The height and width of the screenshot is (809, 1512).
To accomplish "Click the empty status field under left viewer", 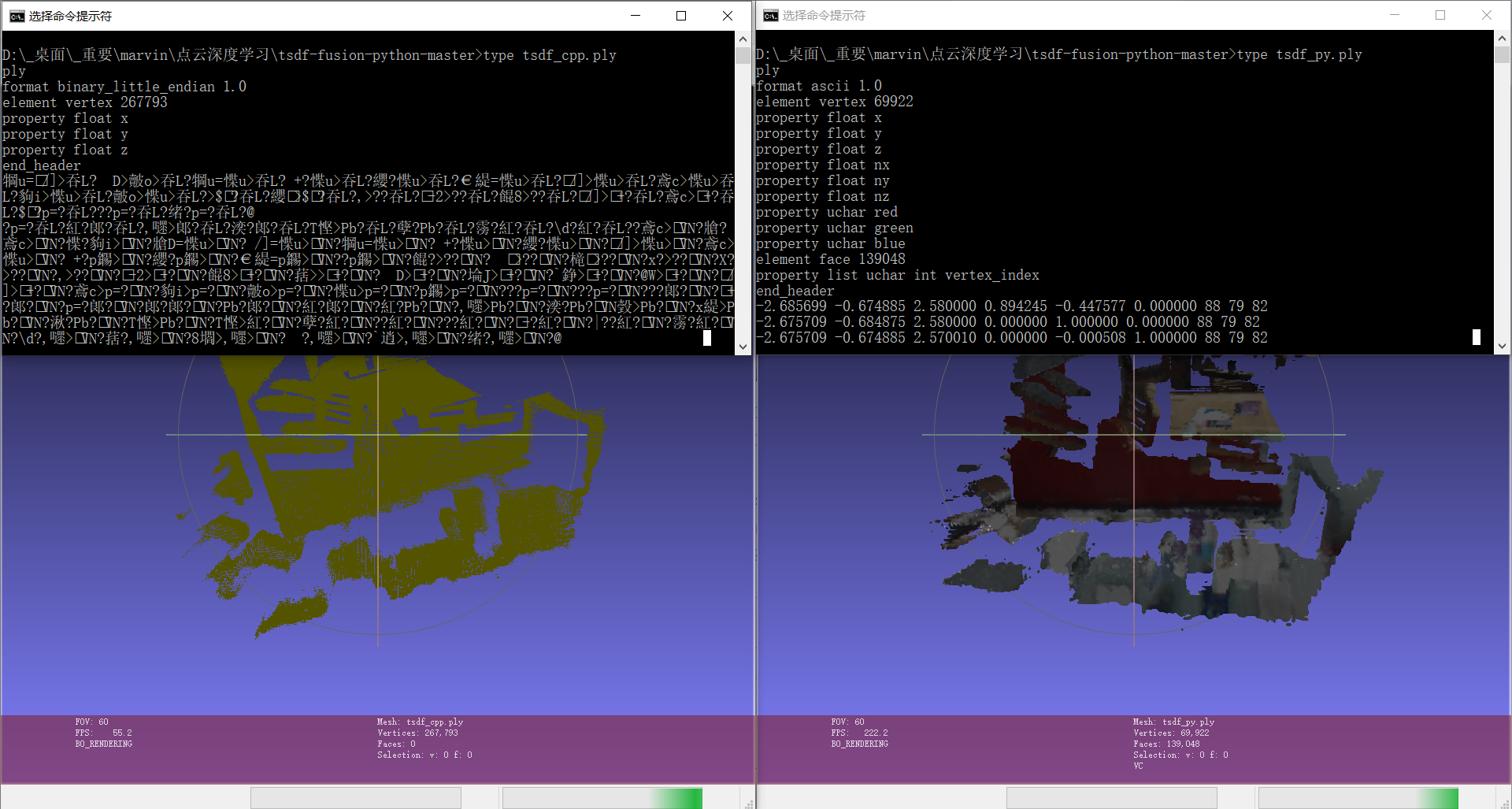I will (356, 798).
